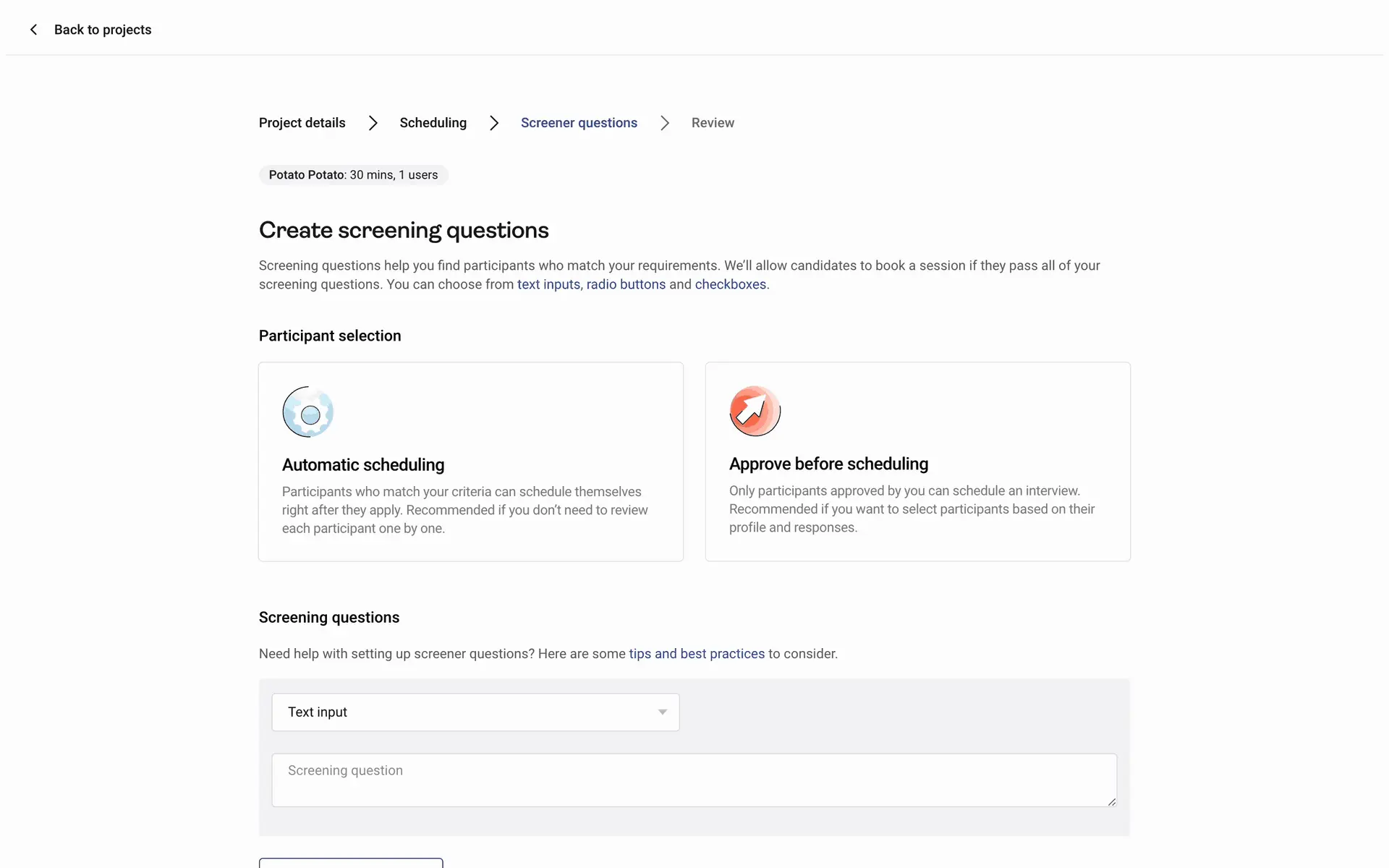Select the Automatic scheduling option card

[x=471, y=461]
